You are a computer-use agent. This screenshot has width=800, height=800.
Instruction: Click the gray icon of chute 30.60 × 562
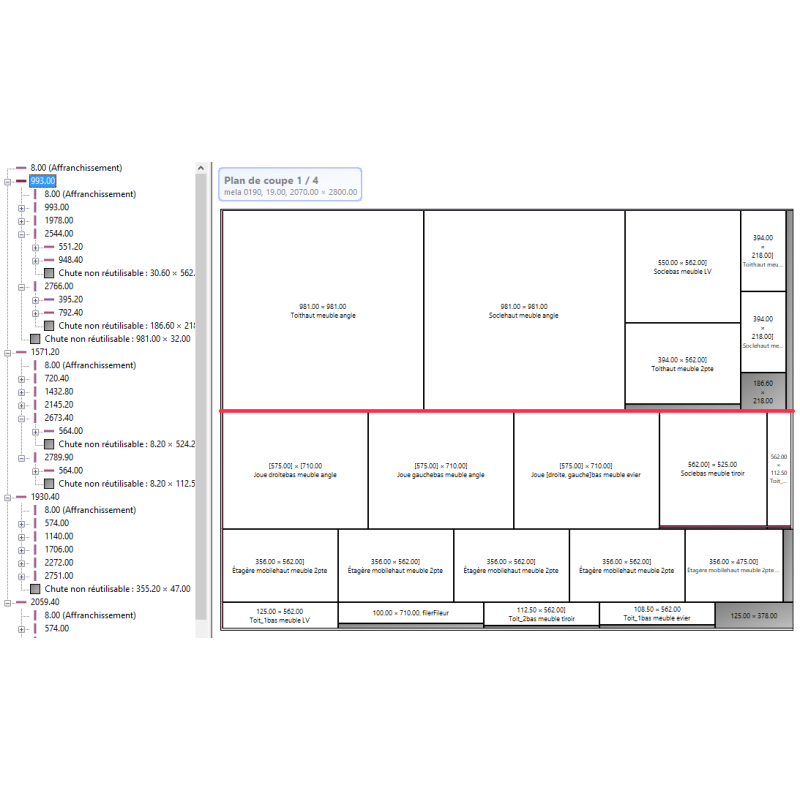coord(49,273)
